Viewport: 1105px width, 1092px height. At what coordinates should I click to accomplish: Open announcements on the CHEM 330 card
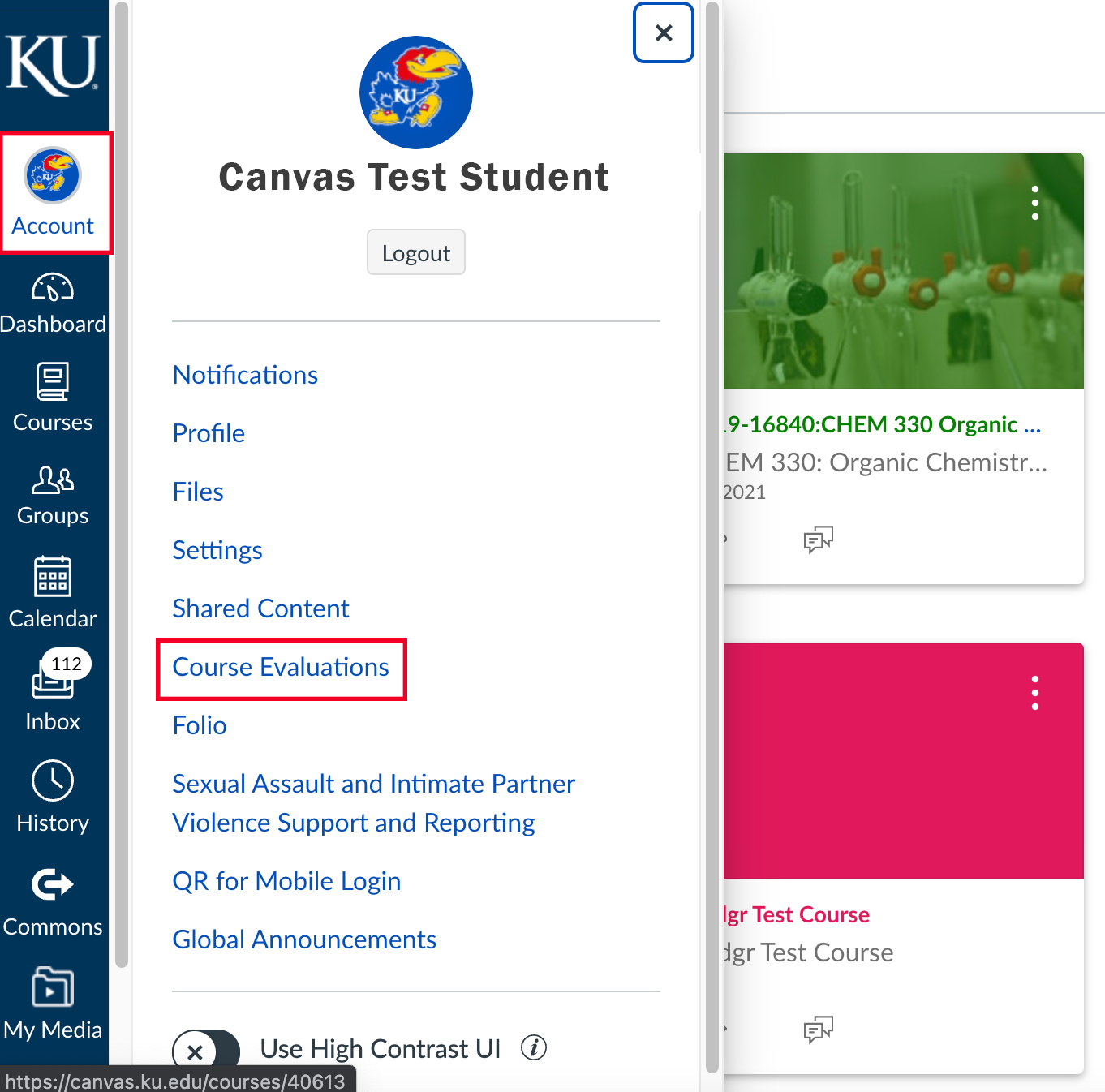click(819, 539)
